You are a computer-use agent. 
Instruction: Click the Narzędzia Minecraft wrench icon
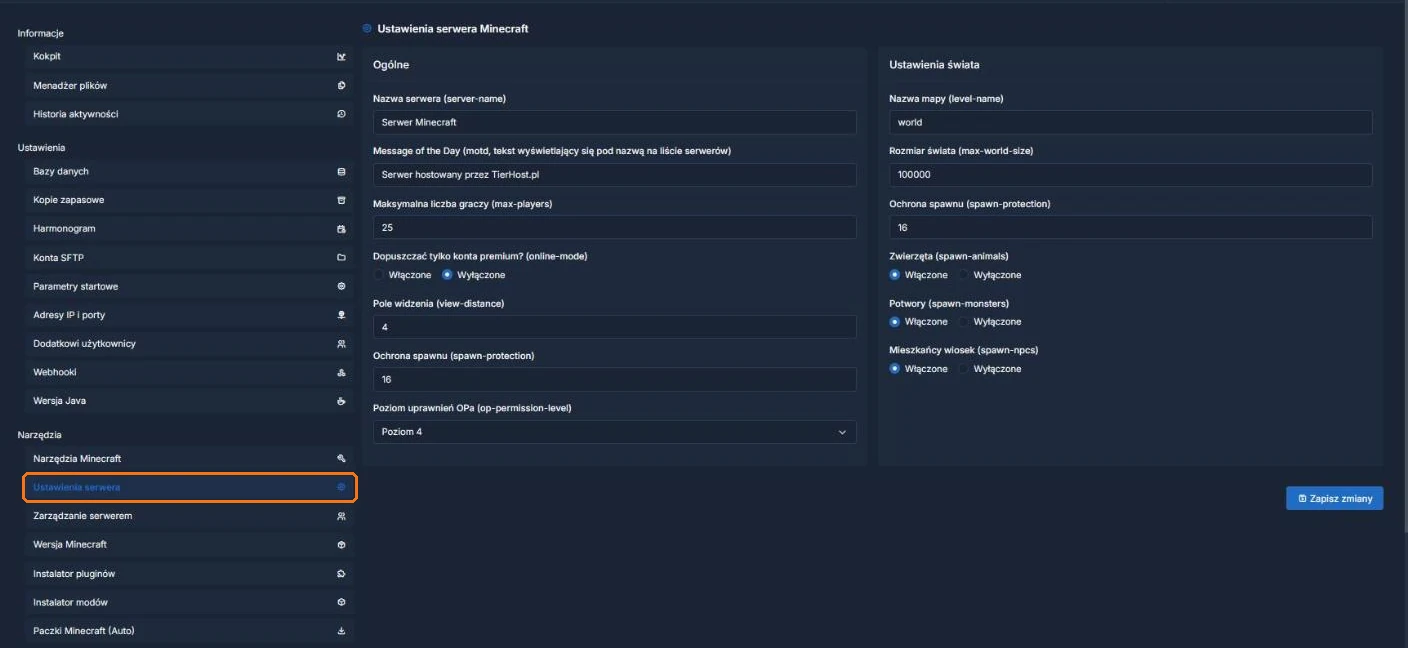pos(341,459)
